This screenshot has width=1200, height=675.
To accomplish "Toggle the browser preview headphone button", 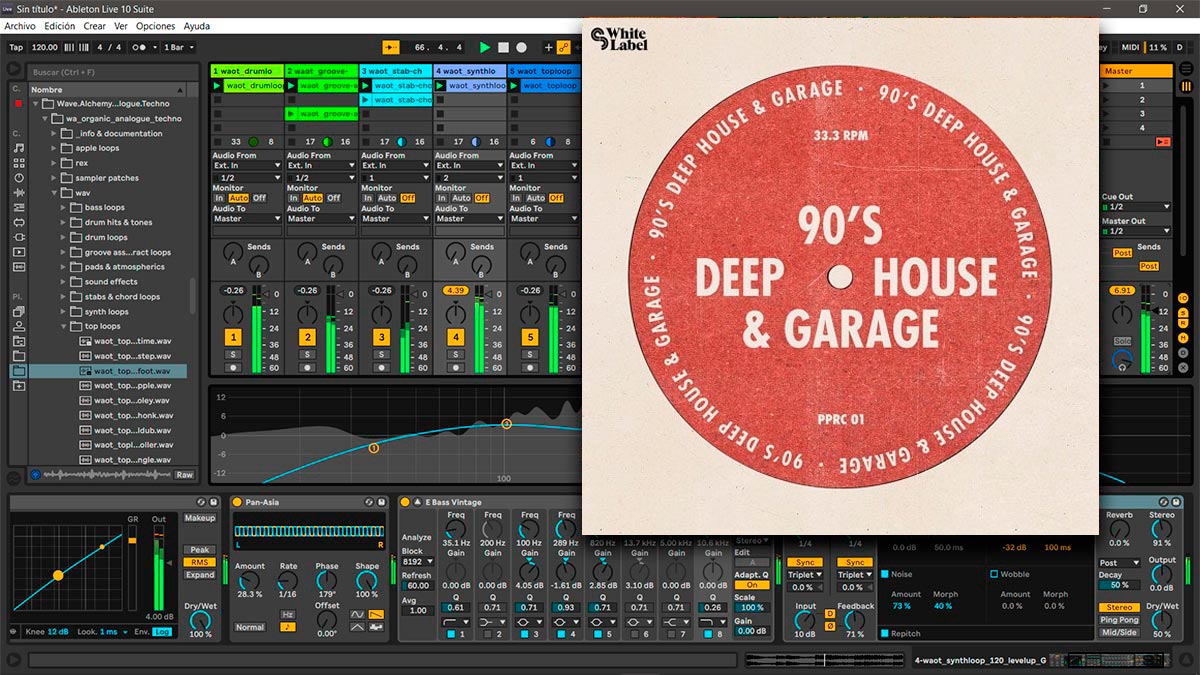I will coord(36,475).
